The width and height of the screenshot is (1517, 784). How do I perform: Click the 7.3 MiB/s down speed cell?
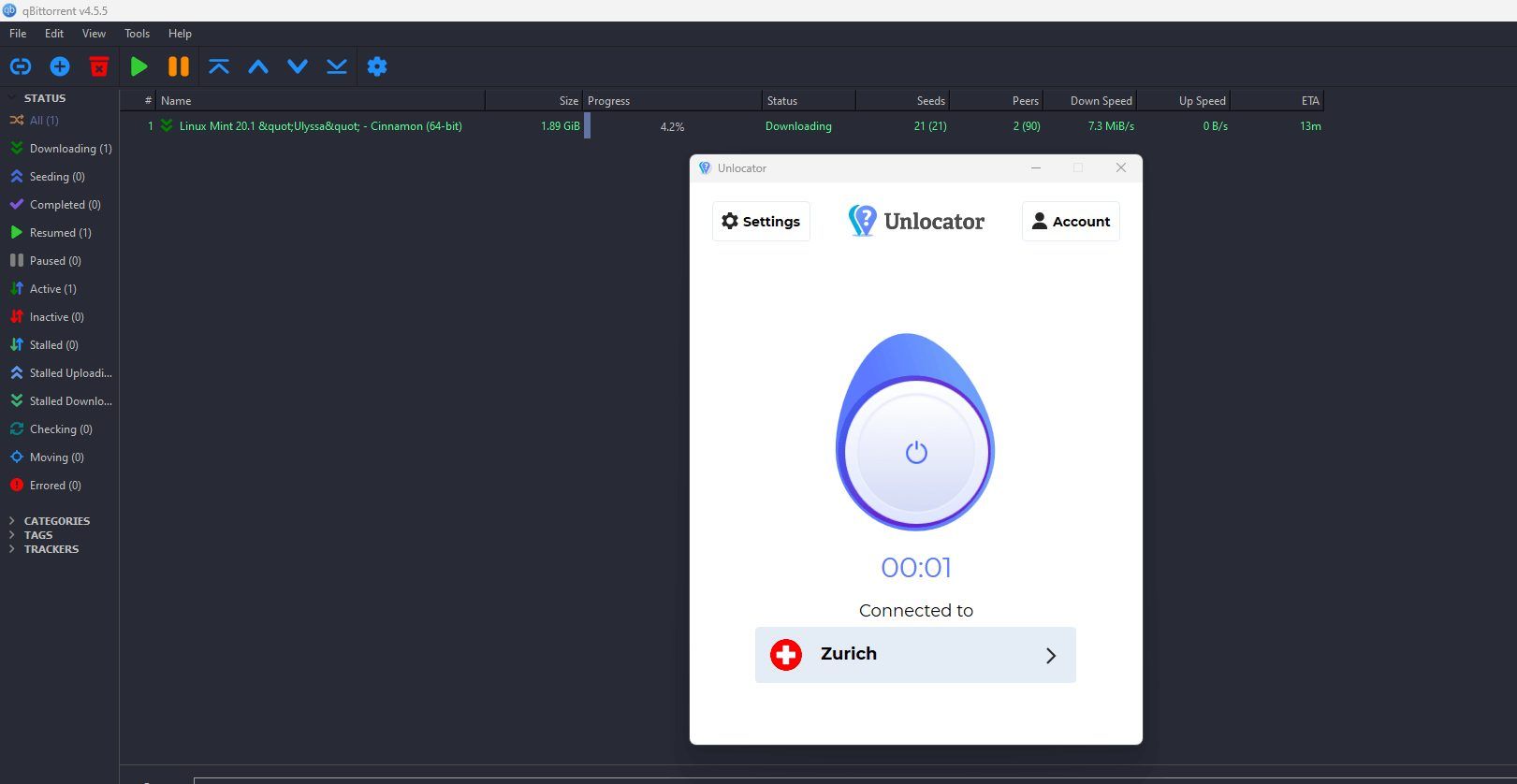pyautogui.click(x=1111, y=126)
